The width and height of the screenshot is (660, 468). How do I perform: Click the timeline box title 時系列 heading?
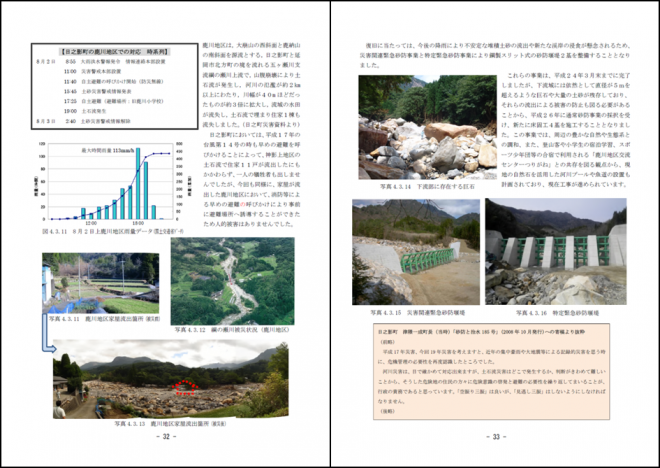point(114,52)
